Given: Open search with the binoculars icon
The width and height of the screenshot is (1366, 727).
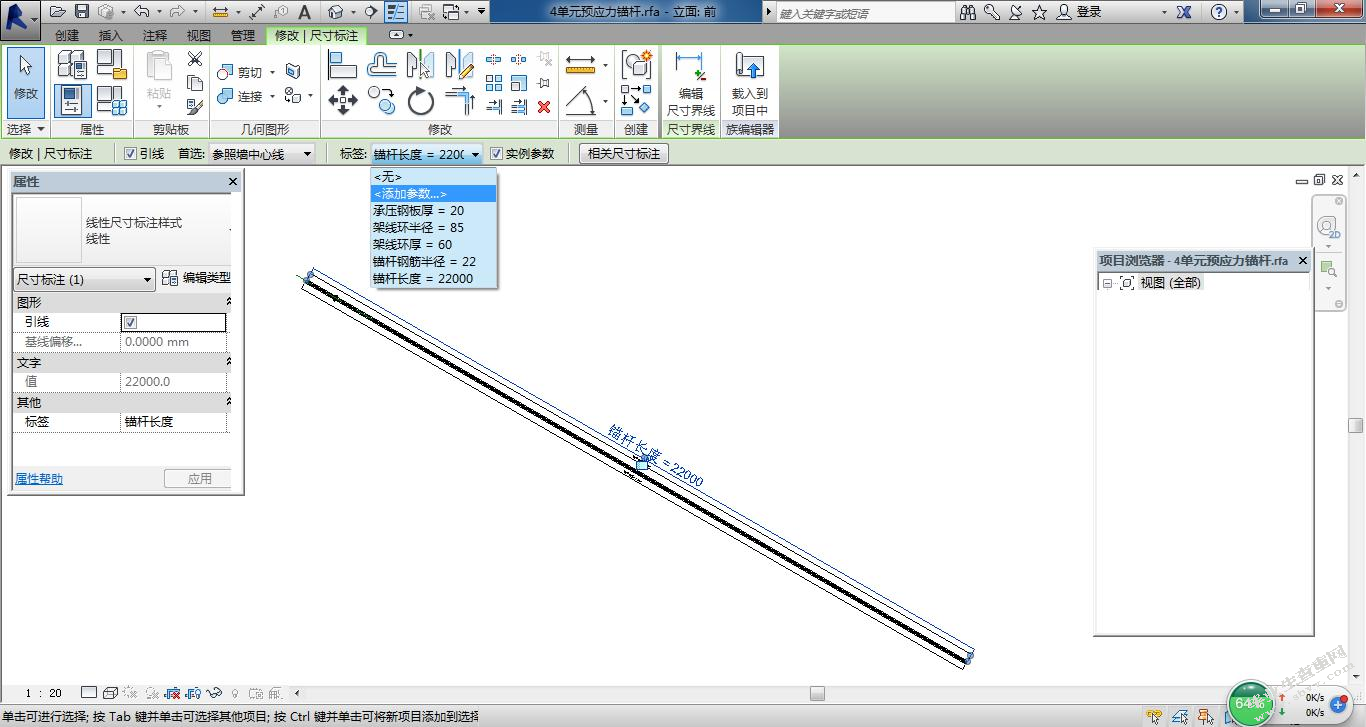Looking at the screenshot, I should [968, 12].
